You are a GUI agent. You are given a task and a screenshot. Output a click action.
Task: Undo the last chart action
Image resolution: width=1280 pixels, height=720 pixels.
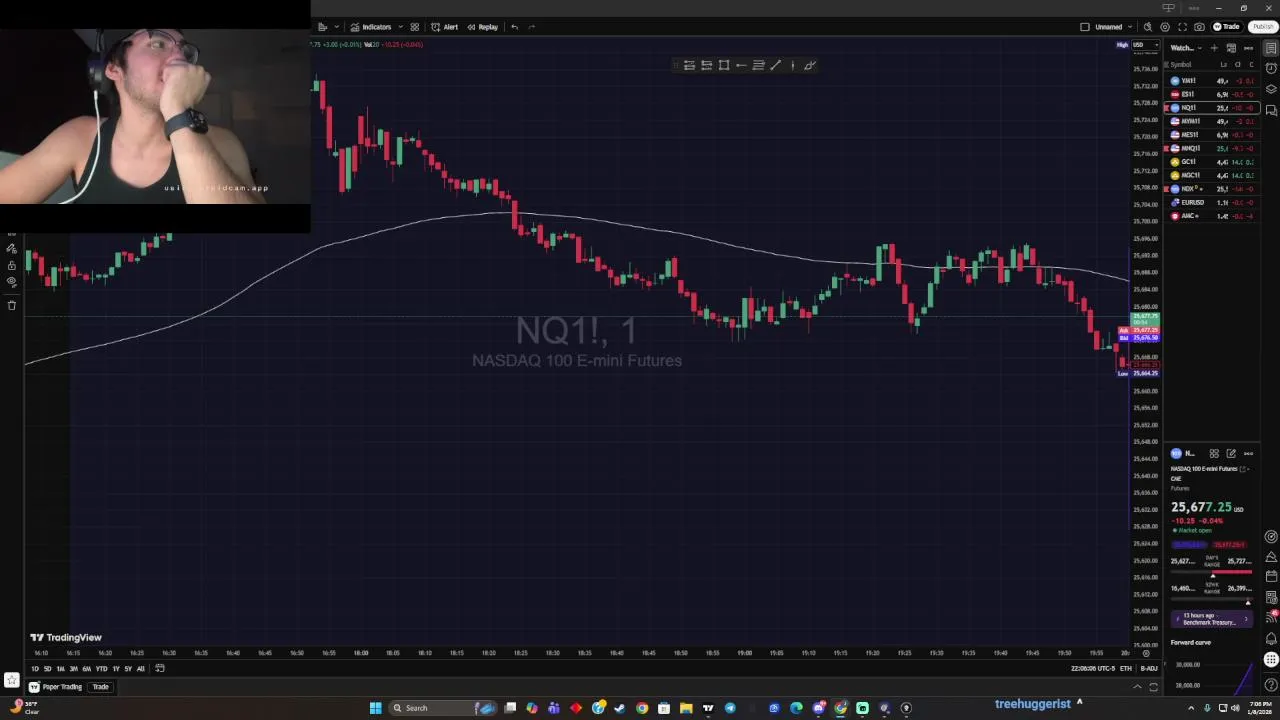click(x=514, y=27)
